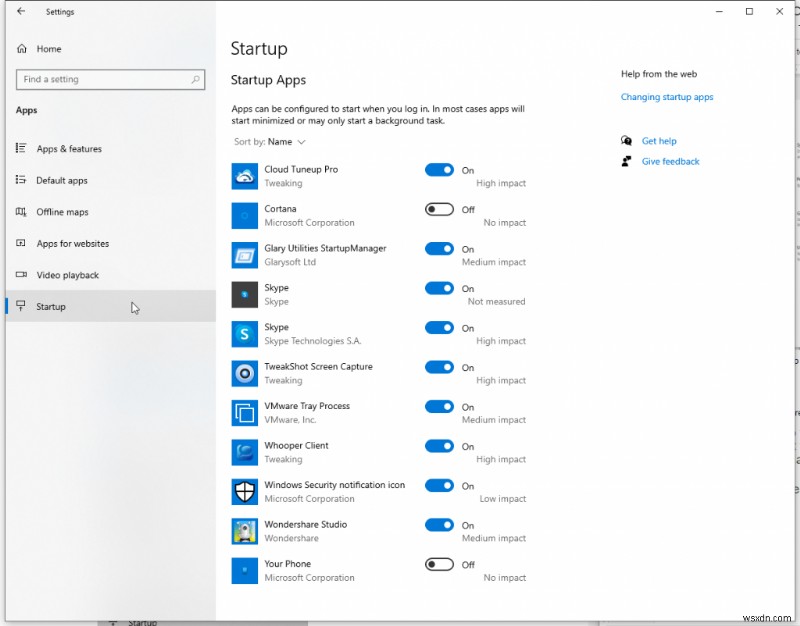Click the Windows Security shield icon

pos(243,491)
